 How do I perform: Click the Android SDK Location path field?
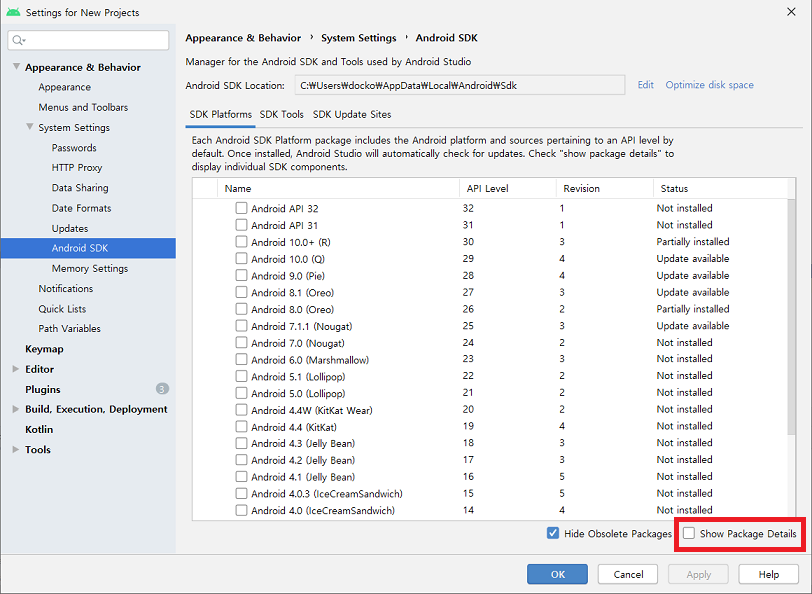pos(460,85)
